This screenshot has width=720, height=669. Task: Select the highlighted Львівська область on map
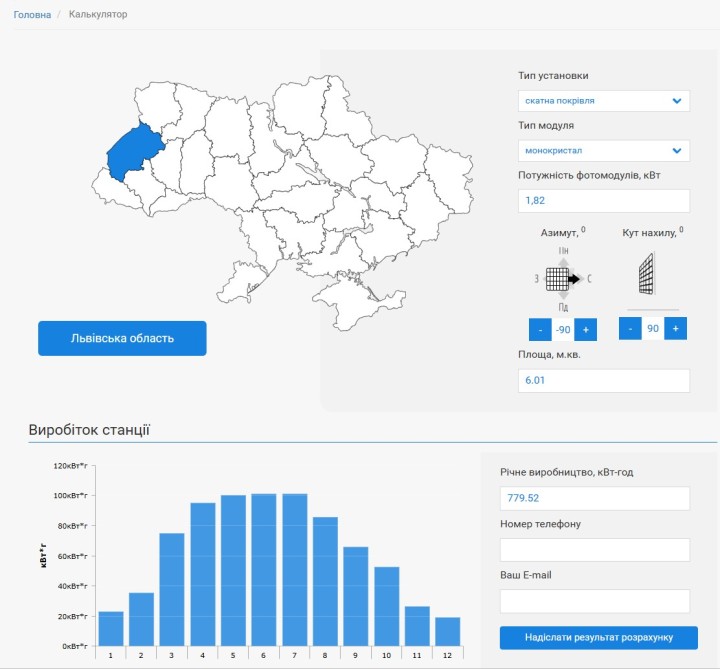pos(133,152)
